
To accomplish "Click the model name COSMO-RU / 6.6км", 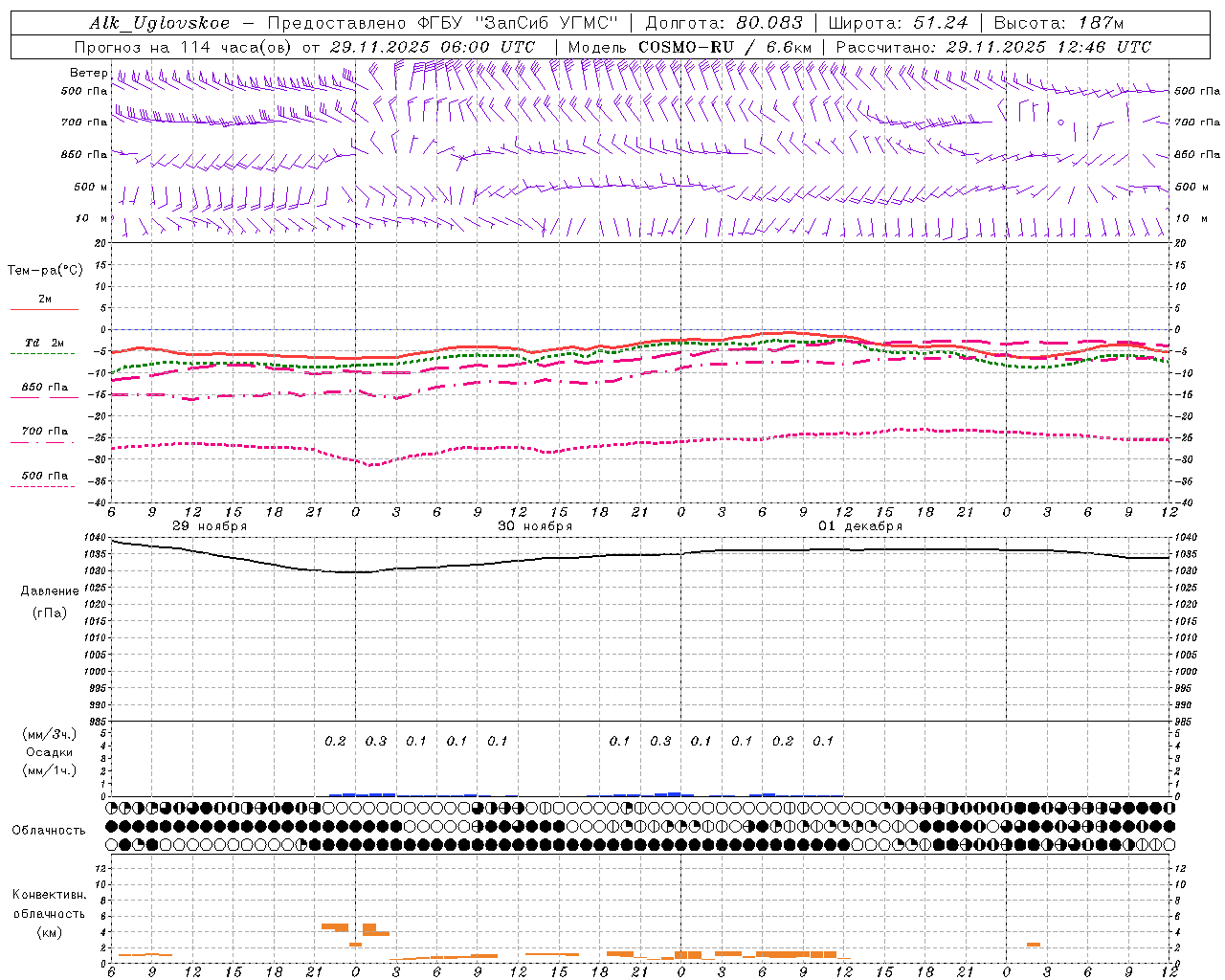I will [725, 47].
